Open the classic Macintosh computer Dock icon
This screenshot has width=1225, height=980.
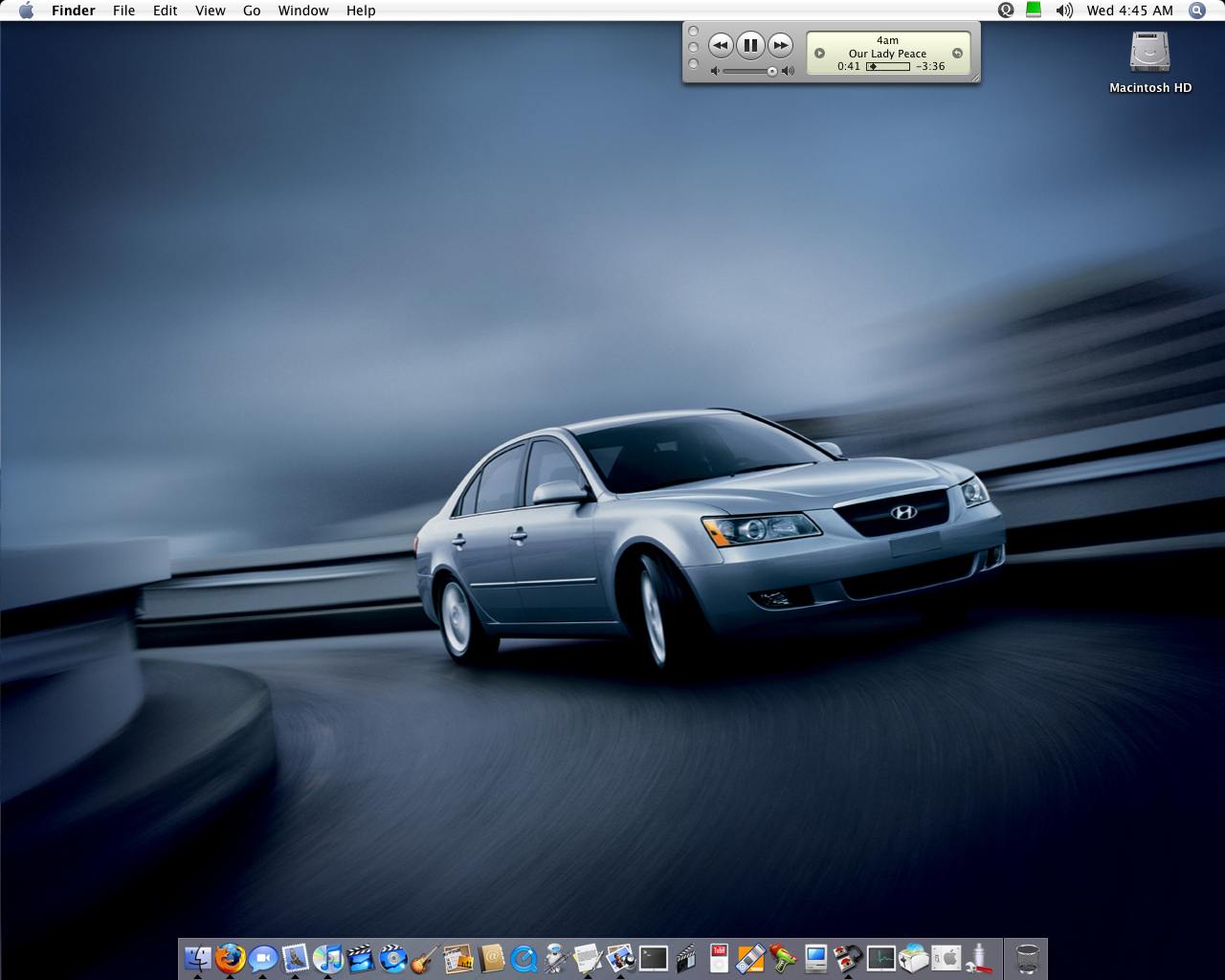click(x=816, y=958)
